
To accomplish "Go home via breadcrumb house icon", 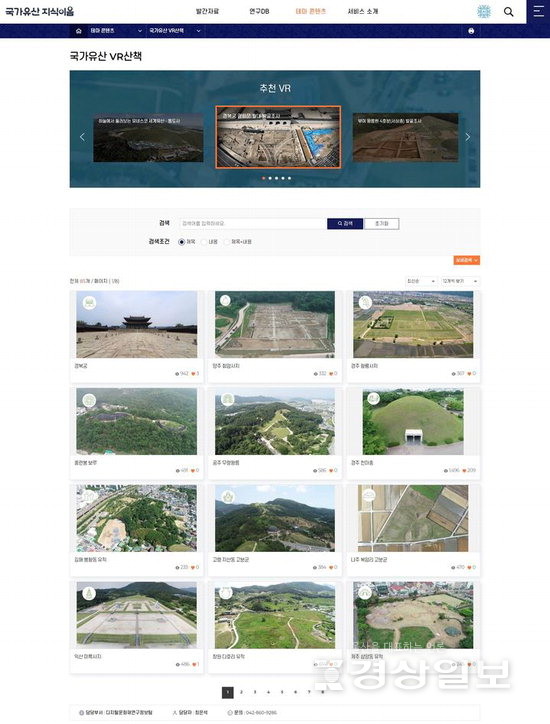I will [x=79, y=31].
